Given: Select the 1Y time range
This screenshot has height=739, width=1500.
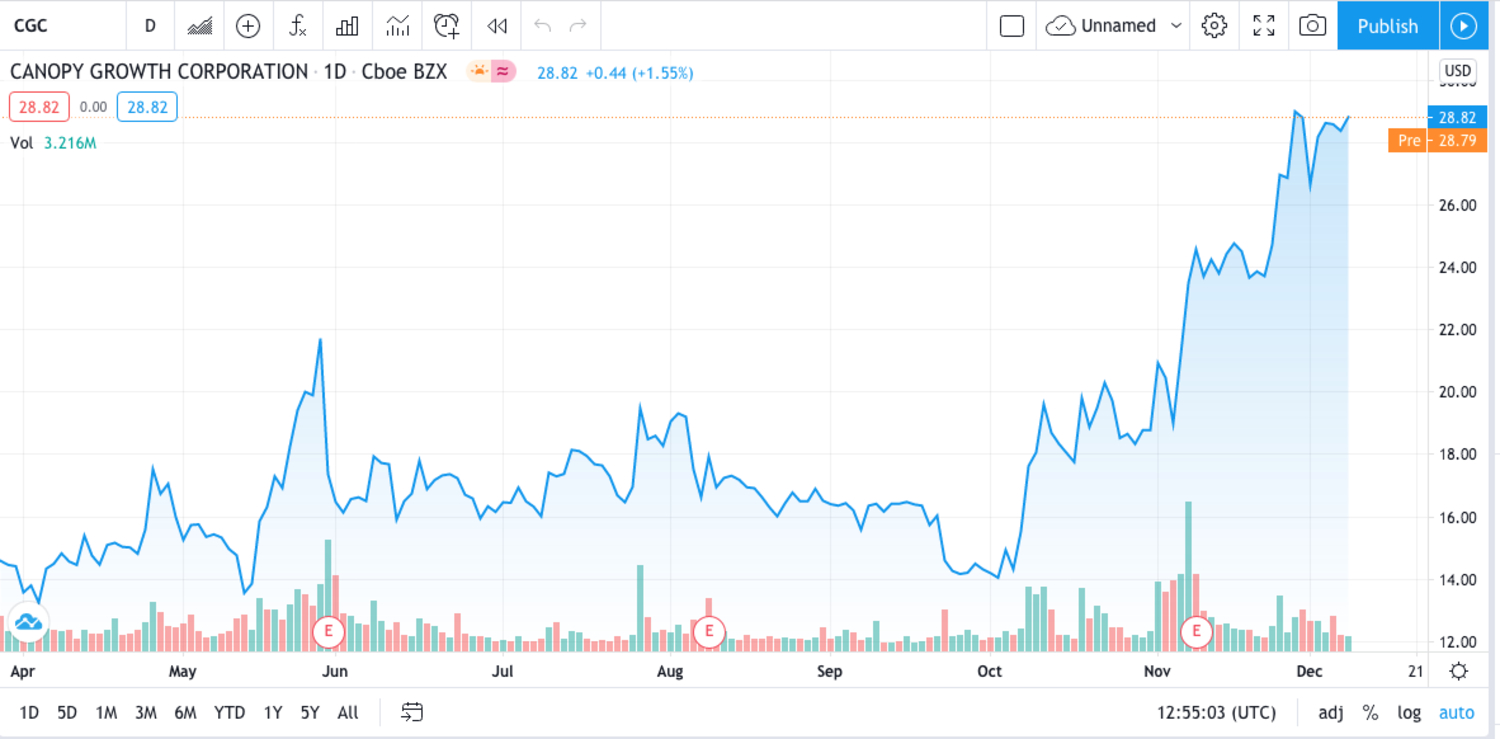Looking at the screenshot, I should click(x=272, y=713).
